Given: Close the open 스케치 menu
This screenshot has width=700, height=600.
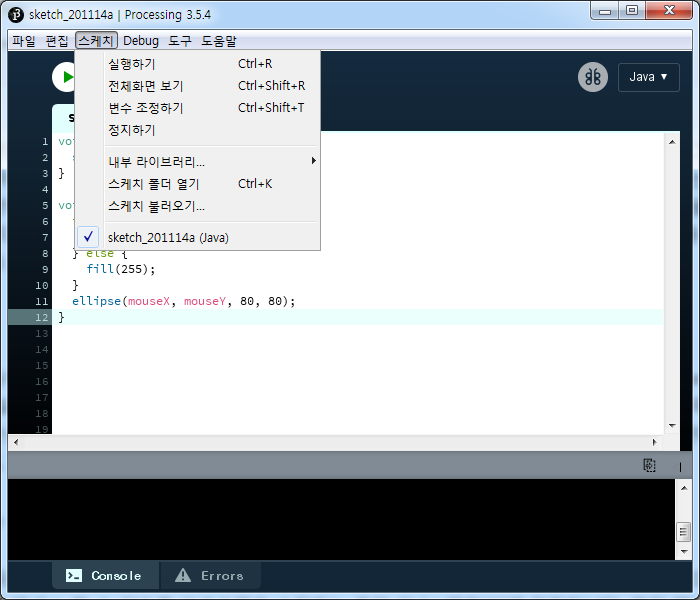Looking at the screenshot, I should (x=96, y=41).
